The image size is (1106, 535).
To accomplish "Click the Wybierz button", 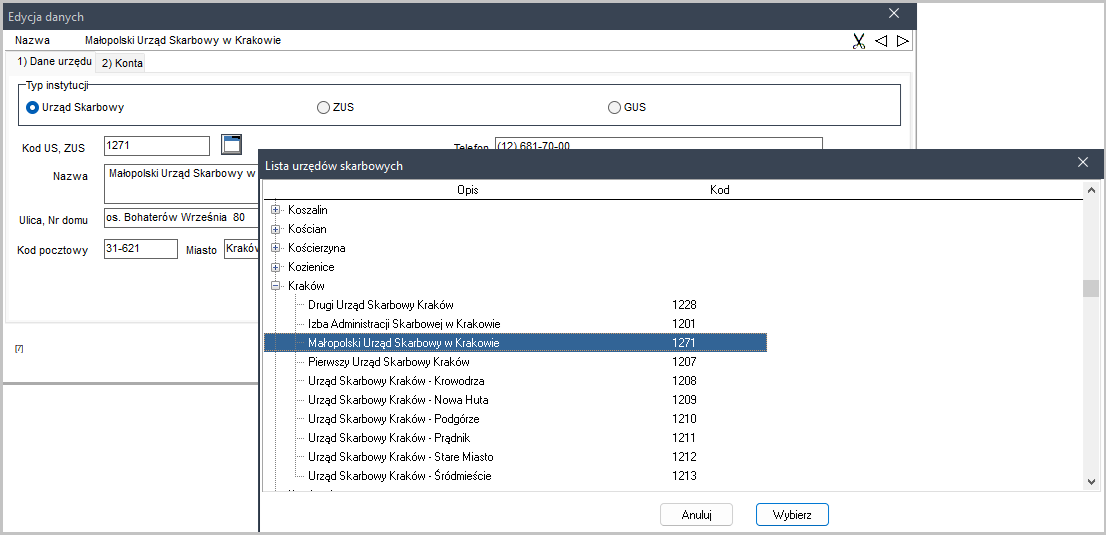I will pyautogui.click(x=792, y=515).
